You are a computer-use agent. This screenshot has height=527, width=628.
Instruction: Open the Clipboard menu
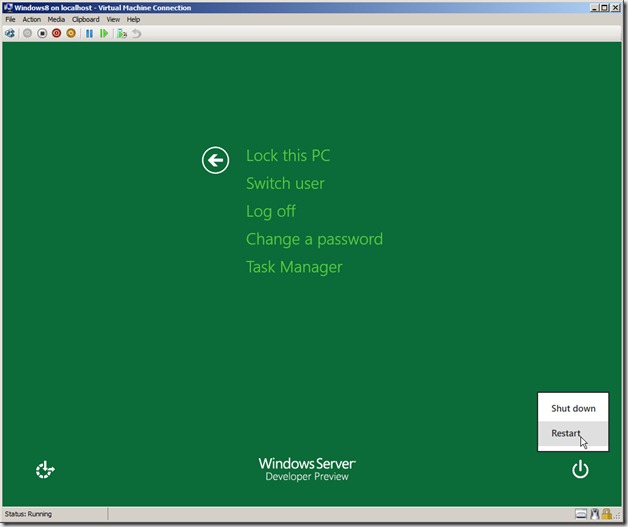click(86, 19)
